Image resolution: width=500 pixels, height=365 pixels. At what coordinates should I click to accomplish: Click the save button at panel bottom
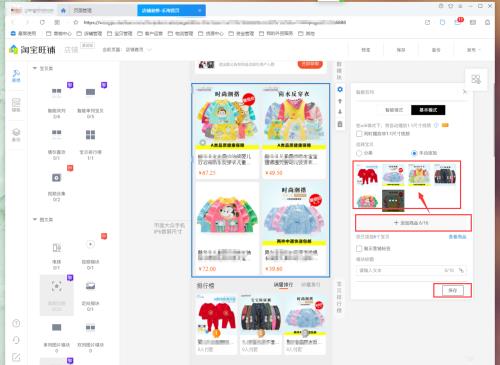(452, 290)
